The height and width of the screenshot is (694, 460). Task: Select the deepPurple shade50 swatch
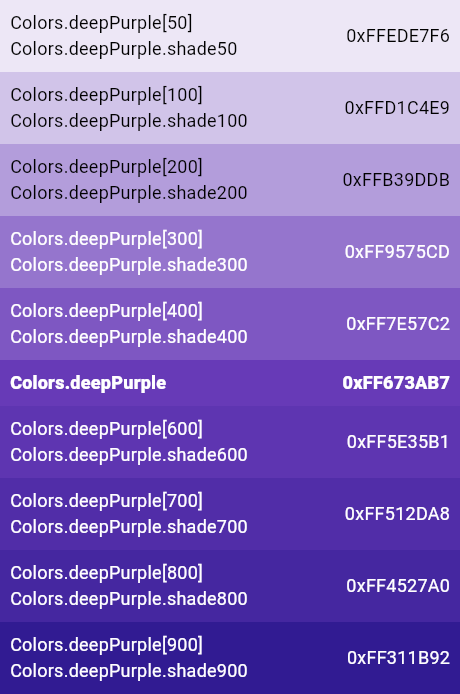pyautogui.click(x=230, y=36)
